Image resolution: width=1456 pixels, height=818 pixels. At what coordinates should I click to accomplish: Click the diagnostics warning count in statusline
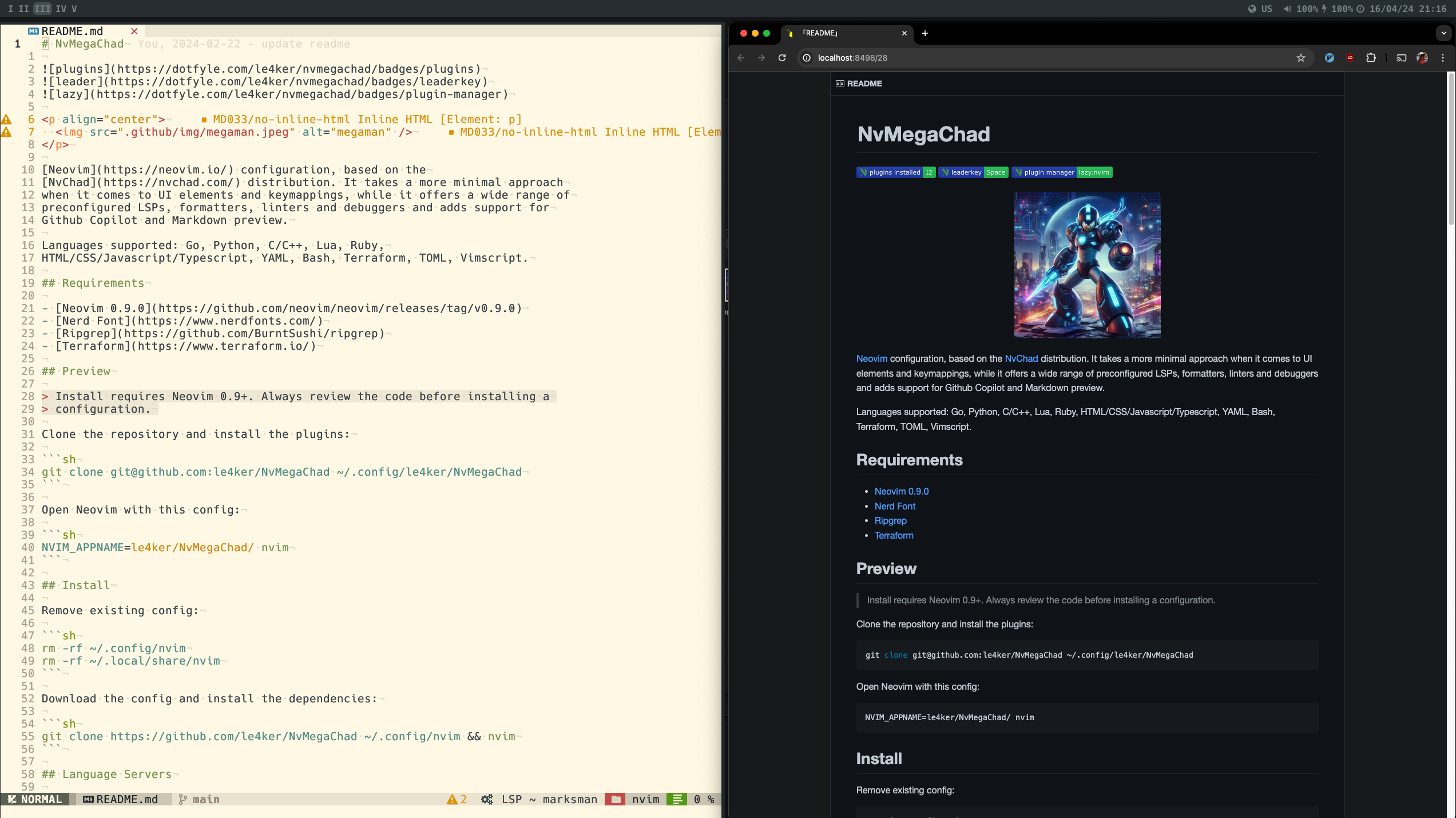click(x=457, y=799)
